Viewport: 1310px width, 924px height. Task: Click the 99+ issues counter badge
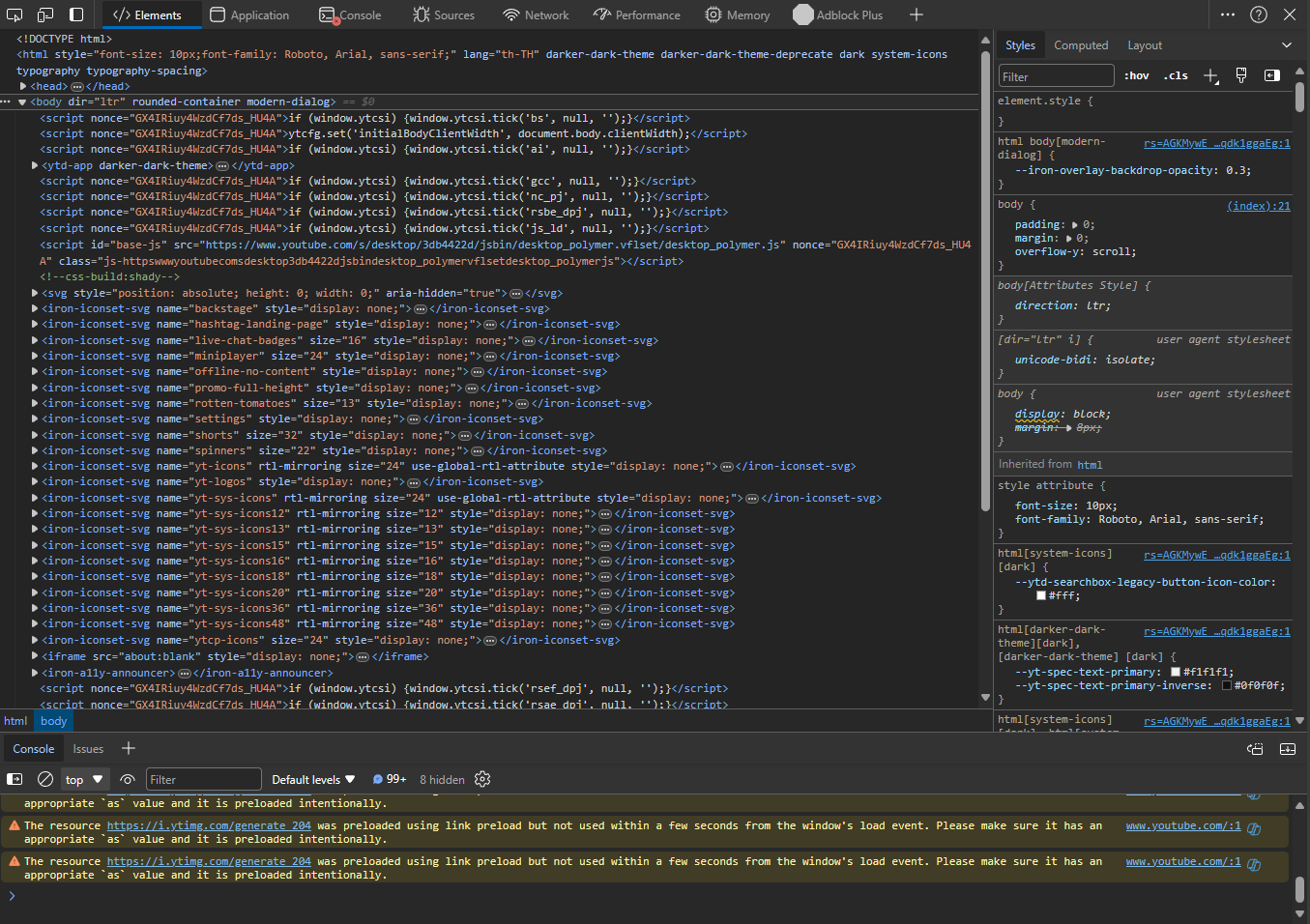390,779
